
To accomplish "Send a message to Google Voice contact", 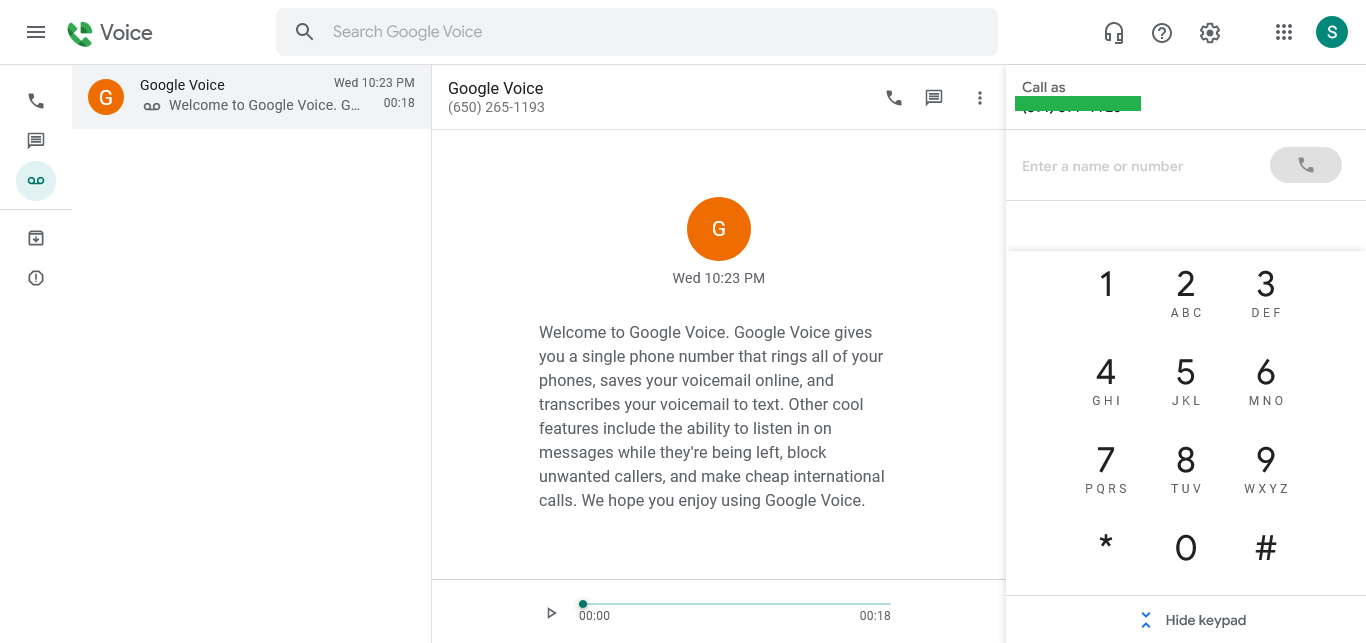I will [x=934, y=98].
